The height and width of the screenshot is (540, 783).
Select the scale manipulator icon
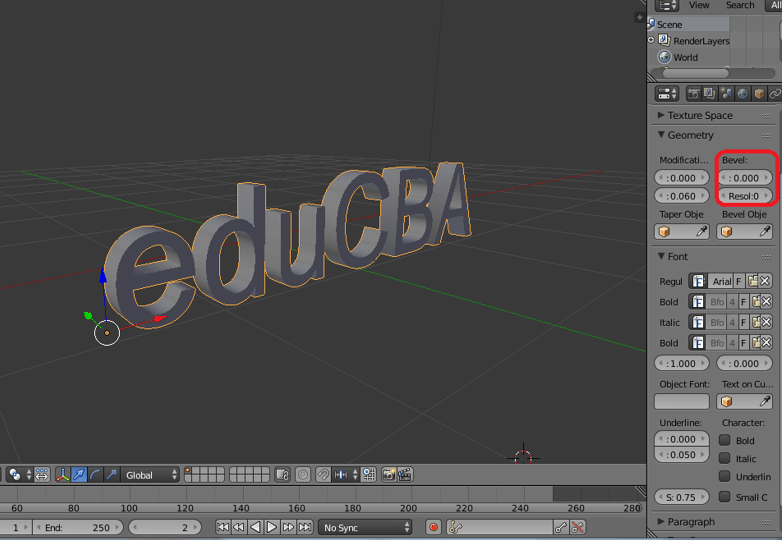[111, 475]
